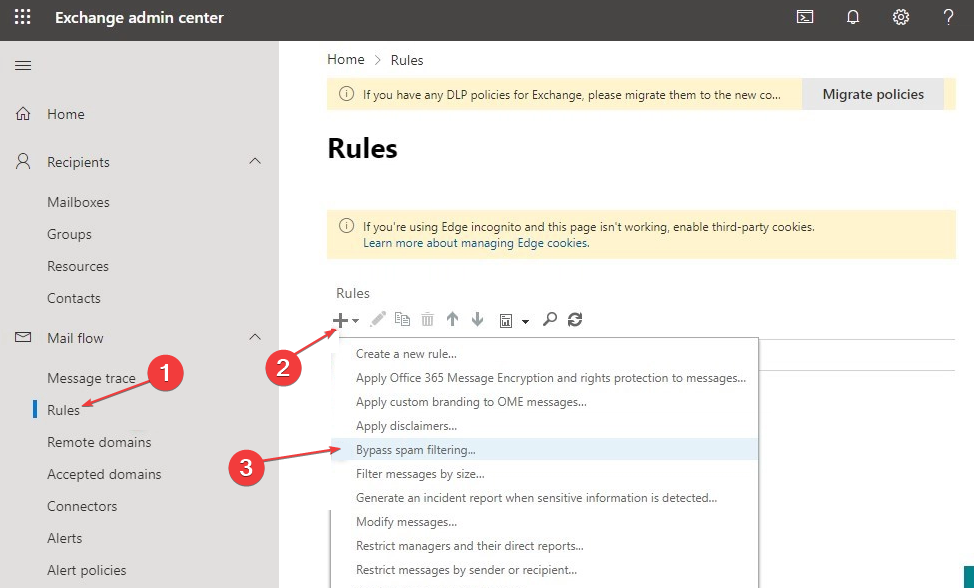Click the plus icon to add a rule
The width and height of the screenshot is (974, 588).
tap(340, 320)
